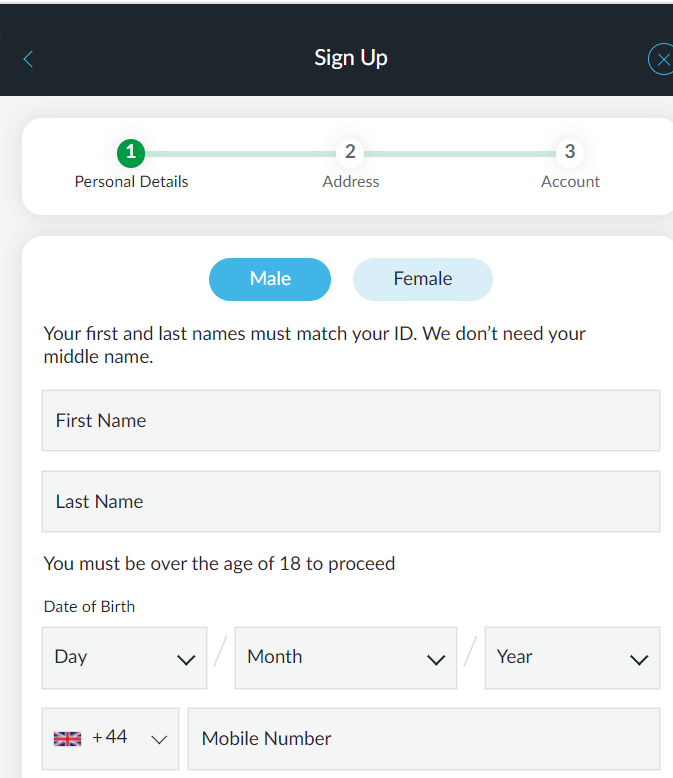The width and height of the screenshot is (673, 778).
Task: Select the Male gender option
Action: 270,279
